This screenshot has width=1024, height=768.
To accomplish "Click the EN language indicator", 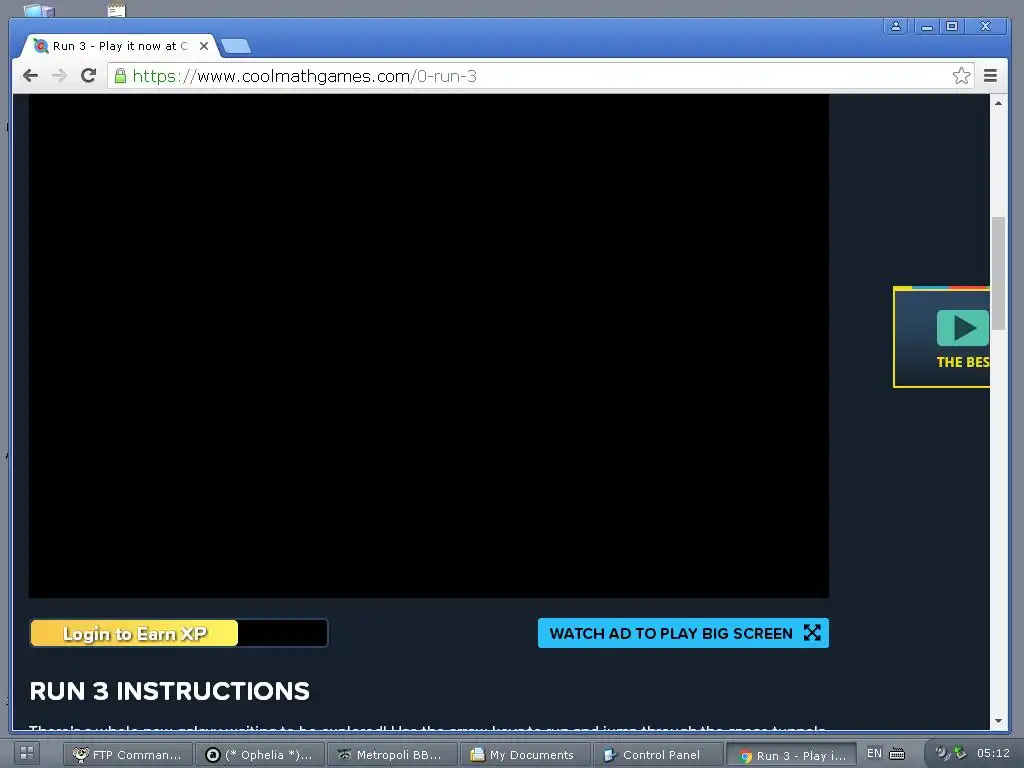I will [x=874, y=754].
